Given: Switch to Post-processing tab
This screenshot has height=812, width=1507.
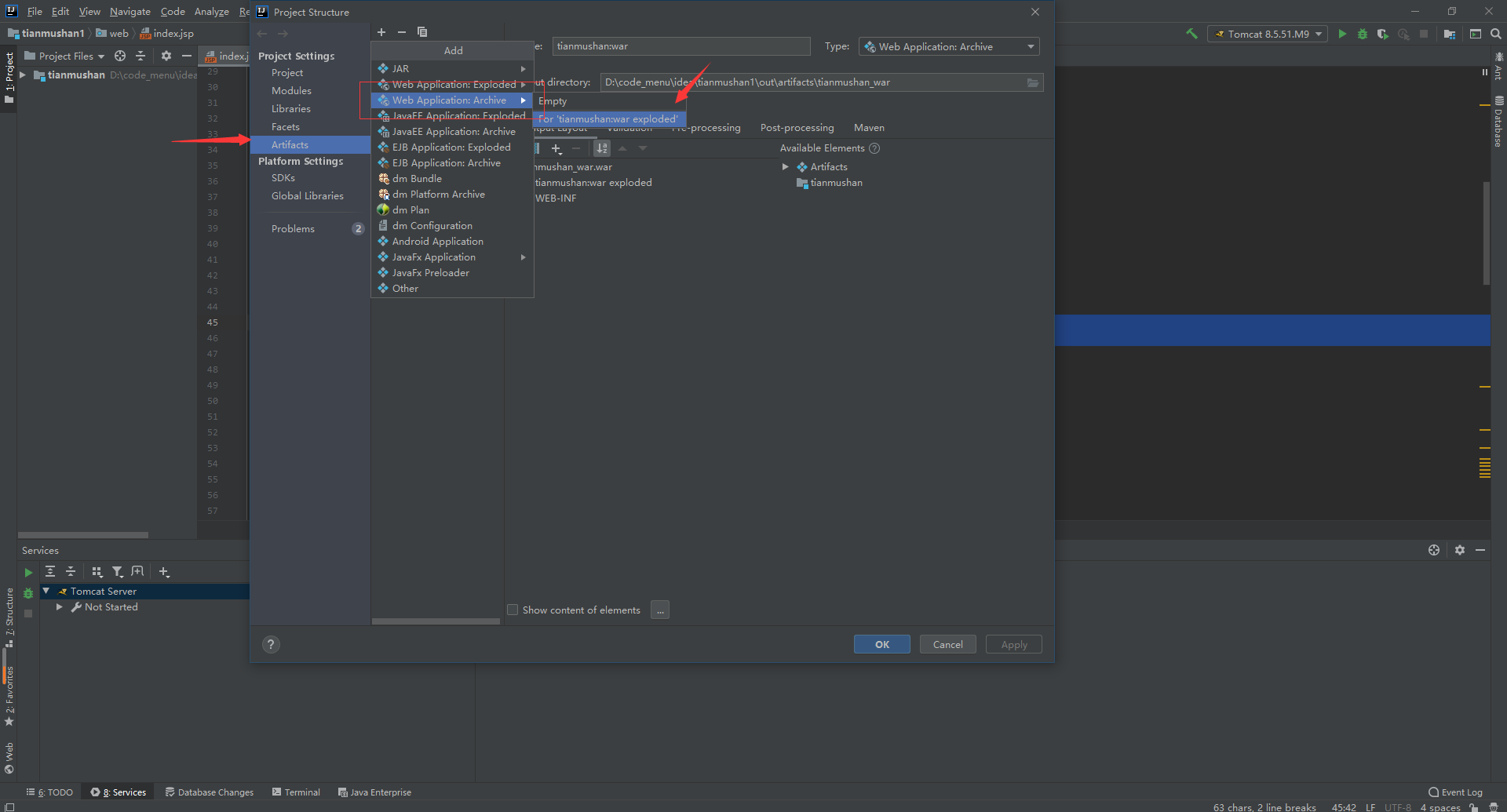Looking at the screenshot, I should (797, 128).
